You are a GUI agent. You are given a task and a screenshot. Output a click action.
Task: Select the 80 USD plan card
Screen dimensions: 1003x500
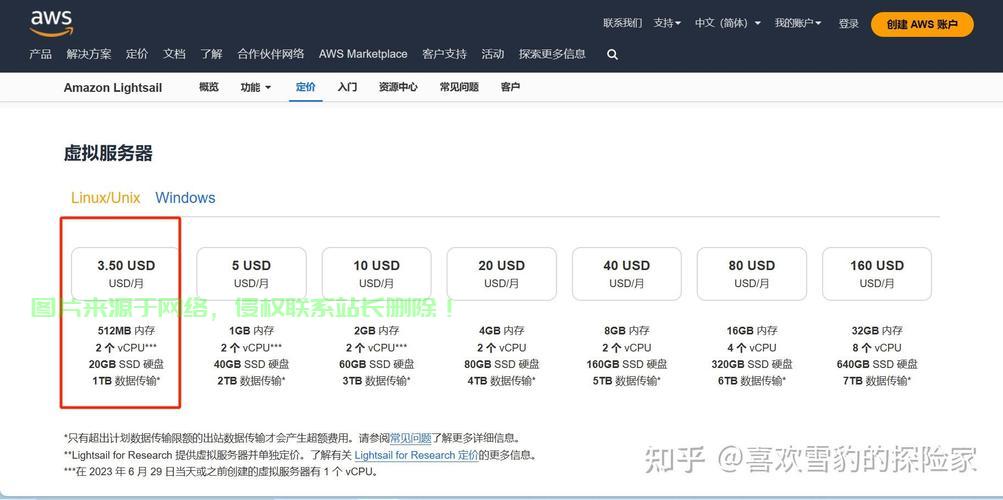pos(752,274)
